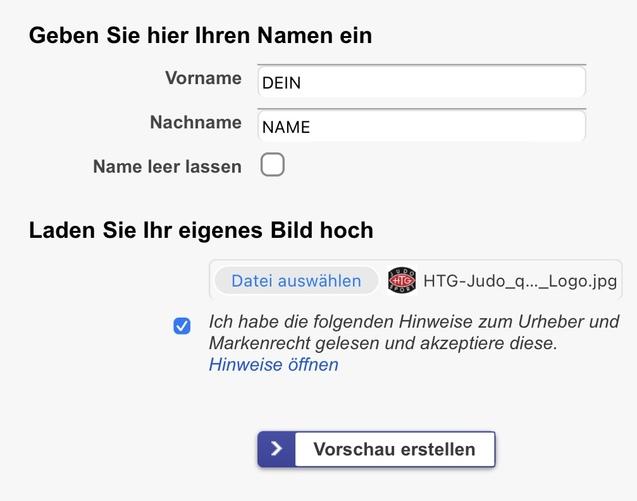This screenshot has height=501, width=637.
Task: Click the HTG Judo logo thumbnail icon
Action: (401, 281)
